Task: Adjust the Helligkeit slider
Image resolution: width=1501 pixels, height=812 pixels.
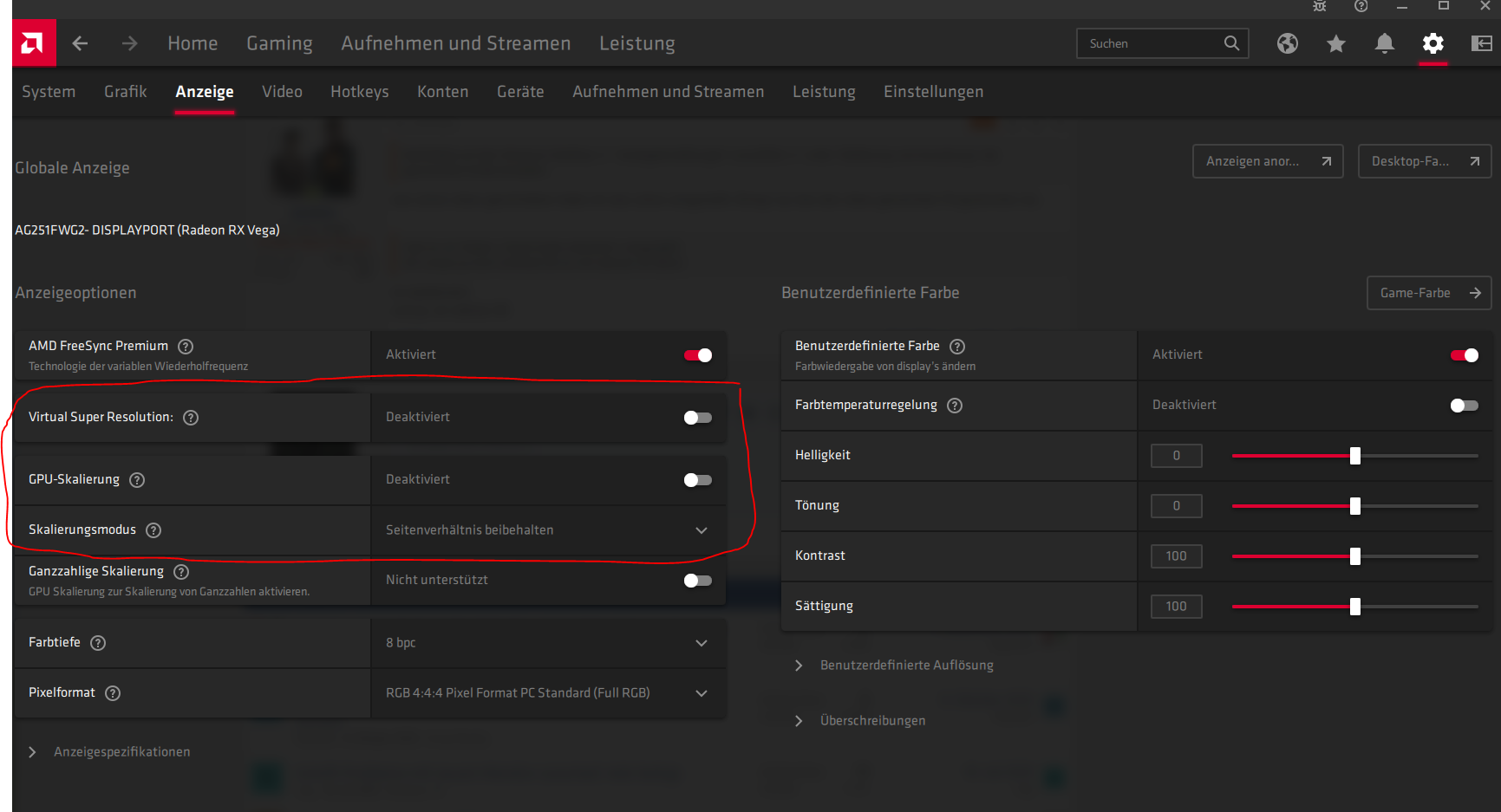Action: coord(1355,456)
